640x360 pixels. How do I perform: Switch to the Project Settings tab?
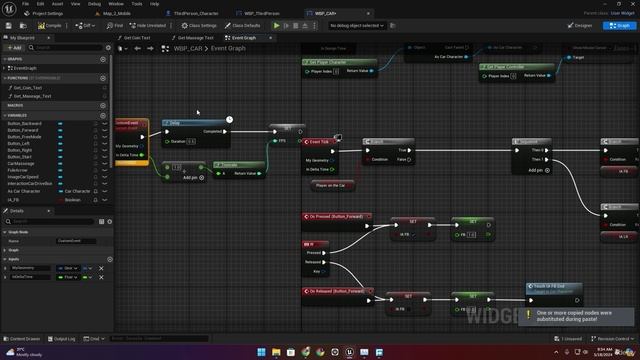44,13
